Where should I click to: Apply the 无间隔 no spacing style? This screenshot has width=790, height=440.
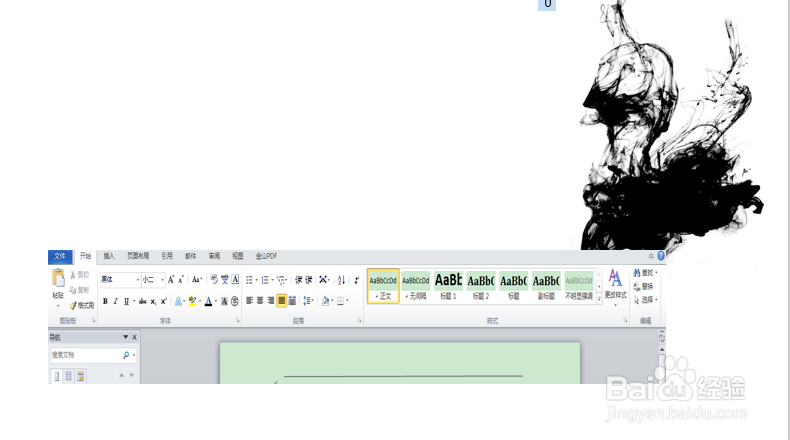[416, 286]
